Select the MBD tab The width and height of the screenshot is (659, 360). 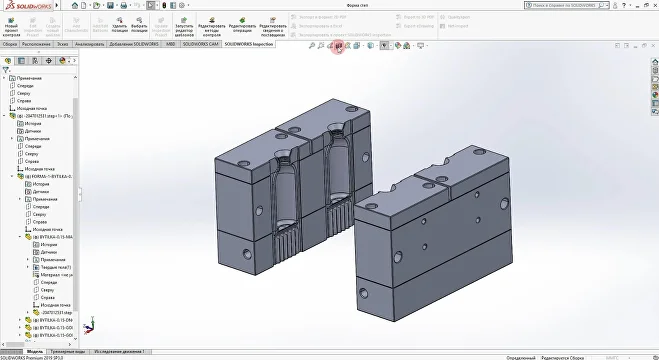click(x=170, y=44)
